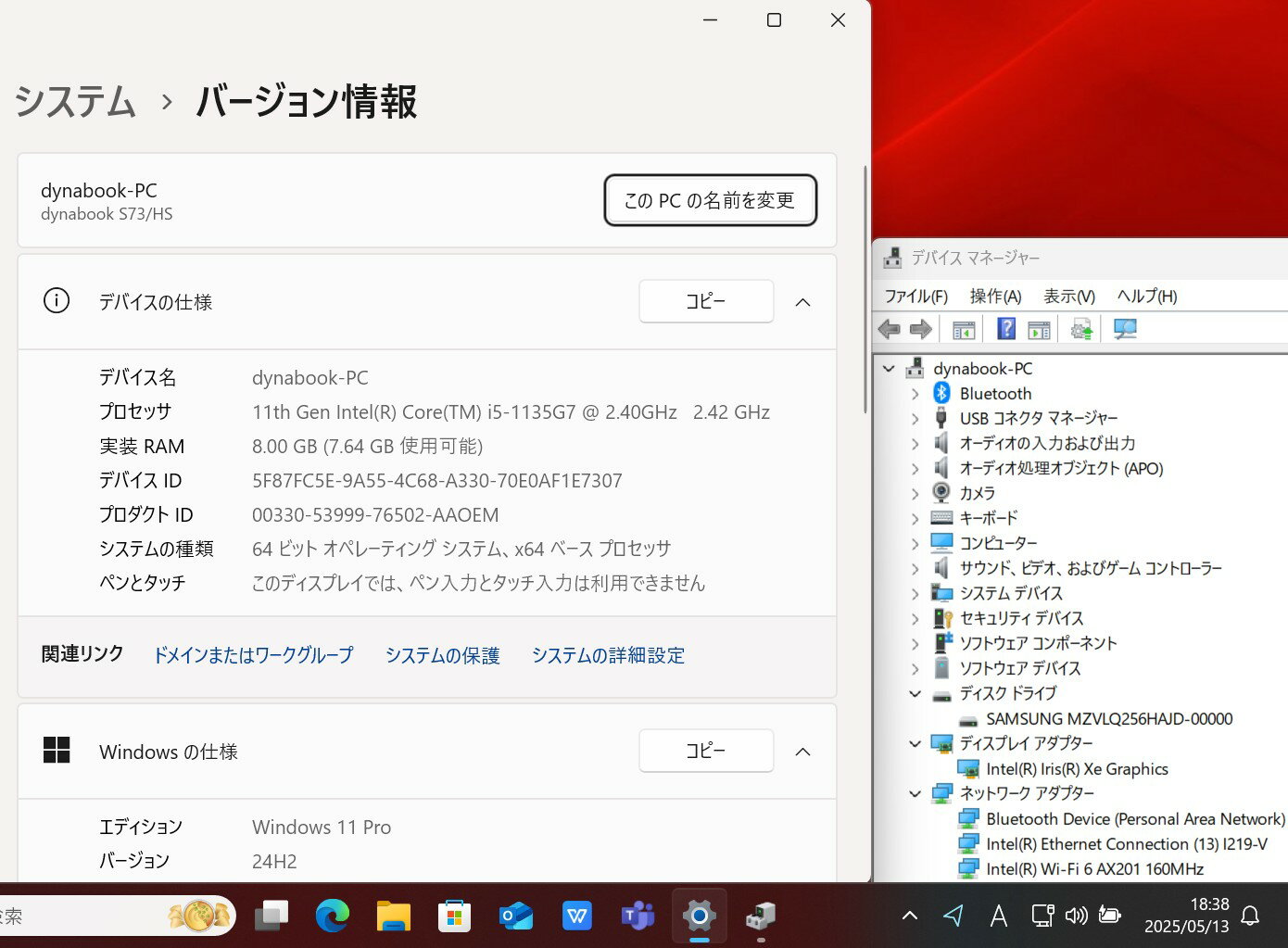Open Microsoft Store from the taskbar
Image resolution: width=1288 pixels, height=948 pixels.
[454, 916]
